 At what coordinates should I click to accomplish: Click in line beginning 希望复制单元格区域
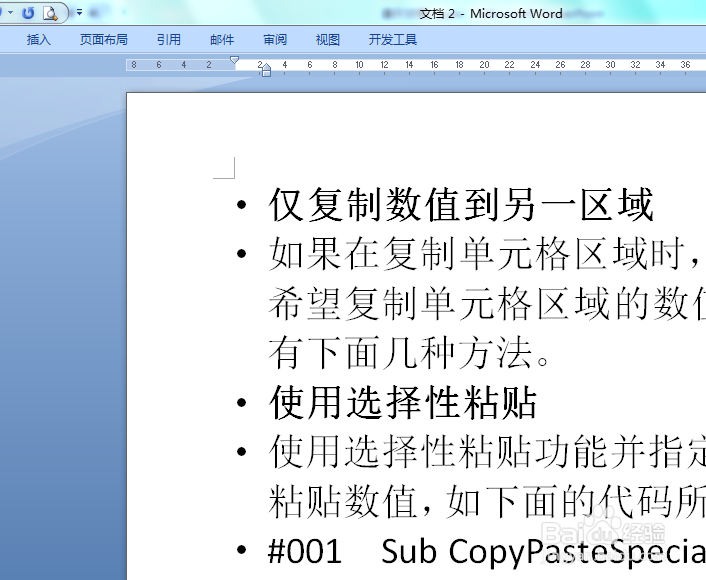[487, 303]
